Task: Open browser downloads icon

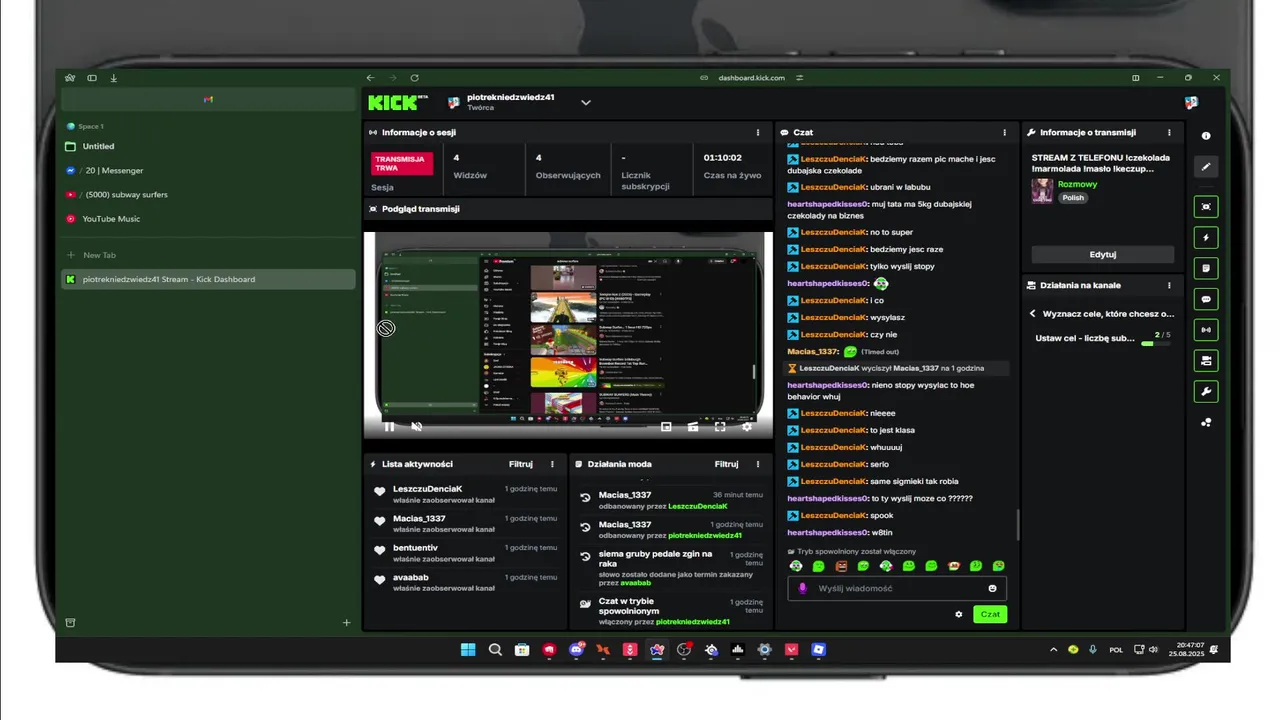Action: 114,78
